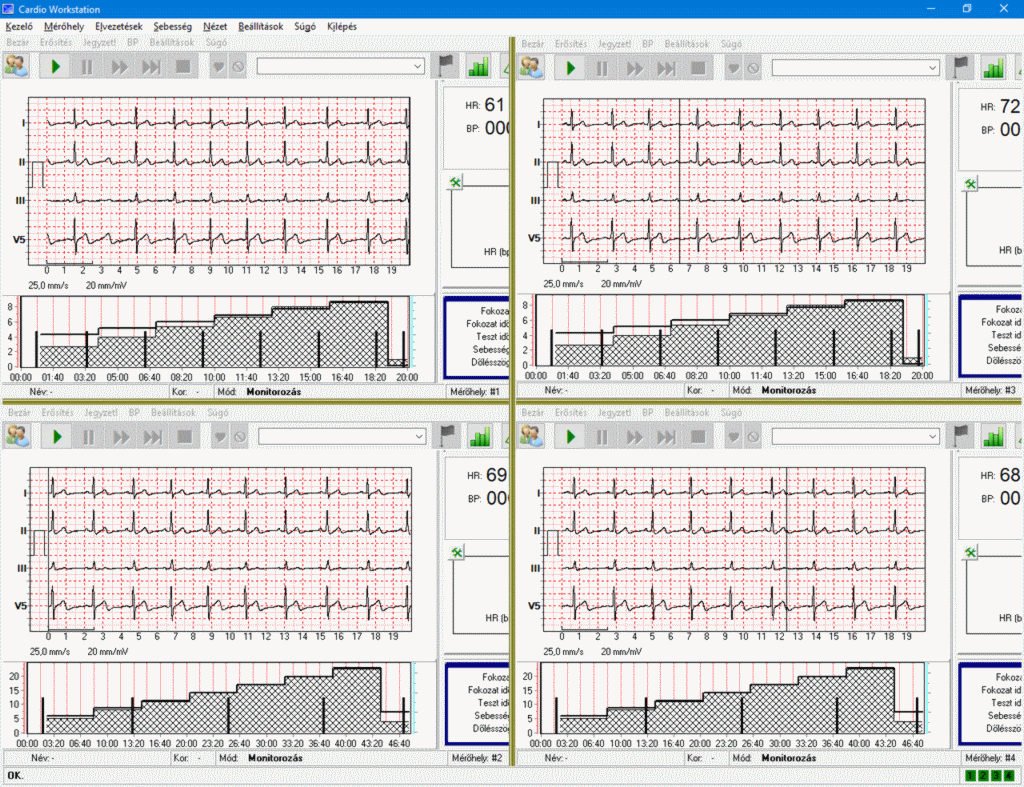
Task: Open green tools icon in station #2 HR panel
Action: pos(456,553)
